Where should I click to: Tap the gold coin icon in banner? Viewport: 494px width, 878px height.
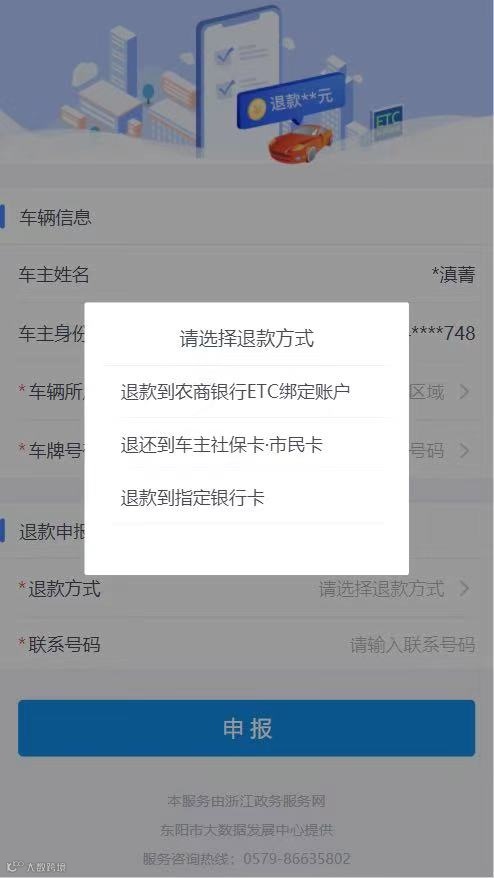click(x=257, y=109)
